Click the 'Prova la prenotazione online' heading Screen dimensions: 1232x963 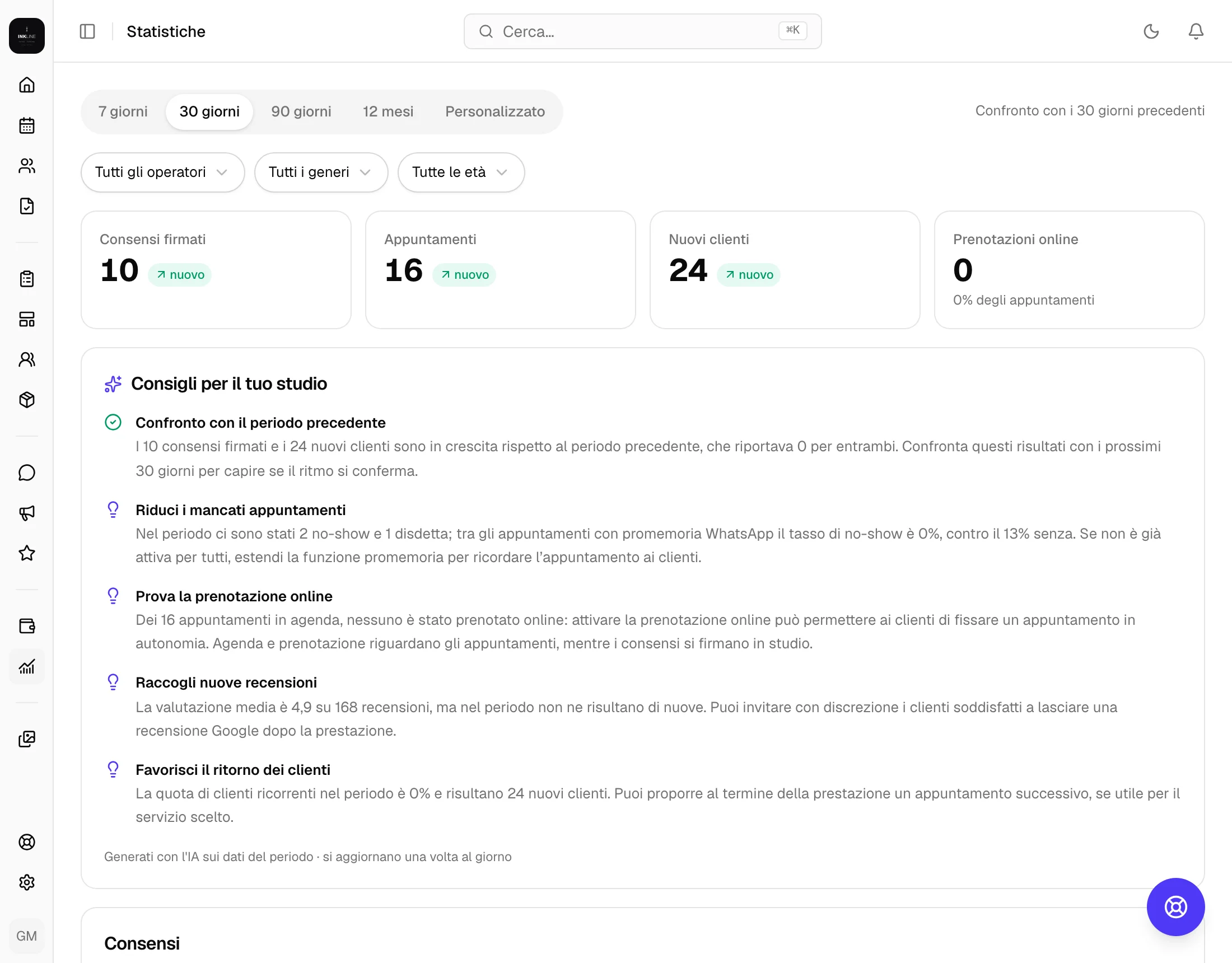click(234, 596)
